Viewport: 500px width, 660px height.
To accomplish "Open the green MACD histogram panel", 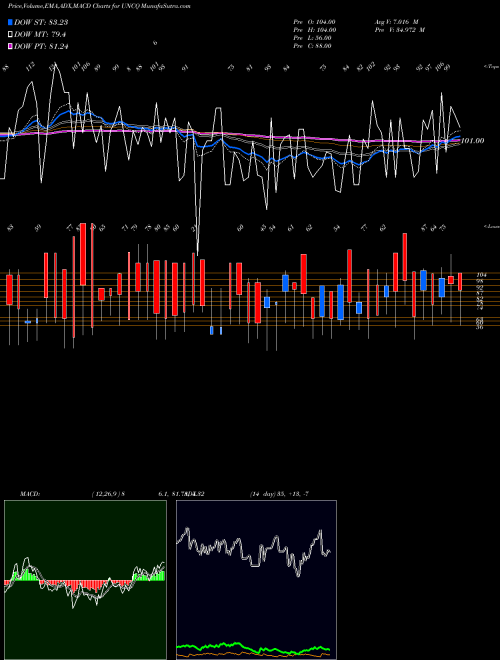I will (x=85, y=580).
